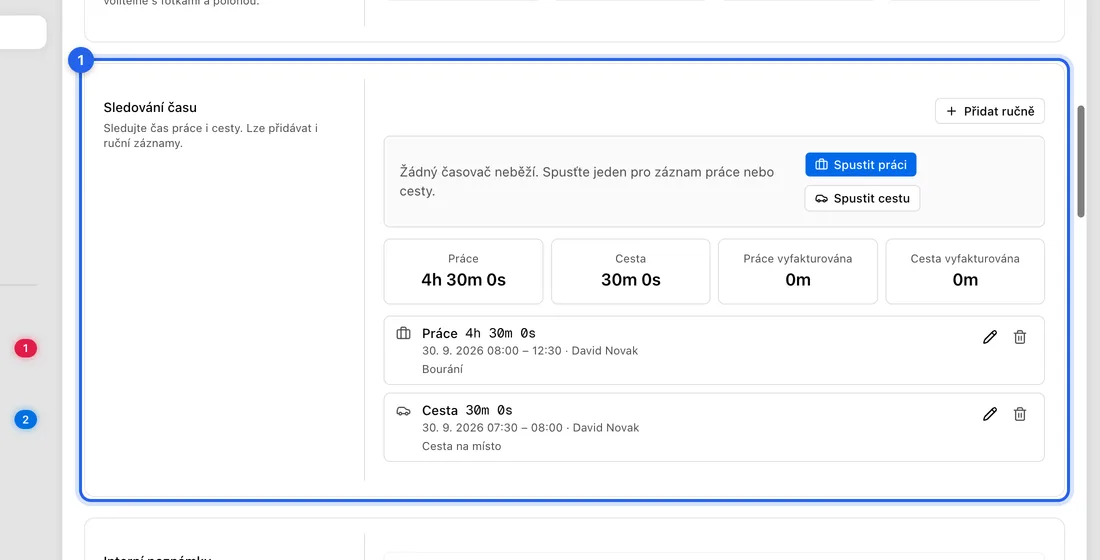The image size is (1100, 560).
Task: Start travel timer with Spustit cestu
Action: [x=862, y=199]
